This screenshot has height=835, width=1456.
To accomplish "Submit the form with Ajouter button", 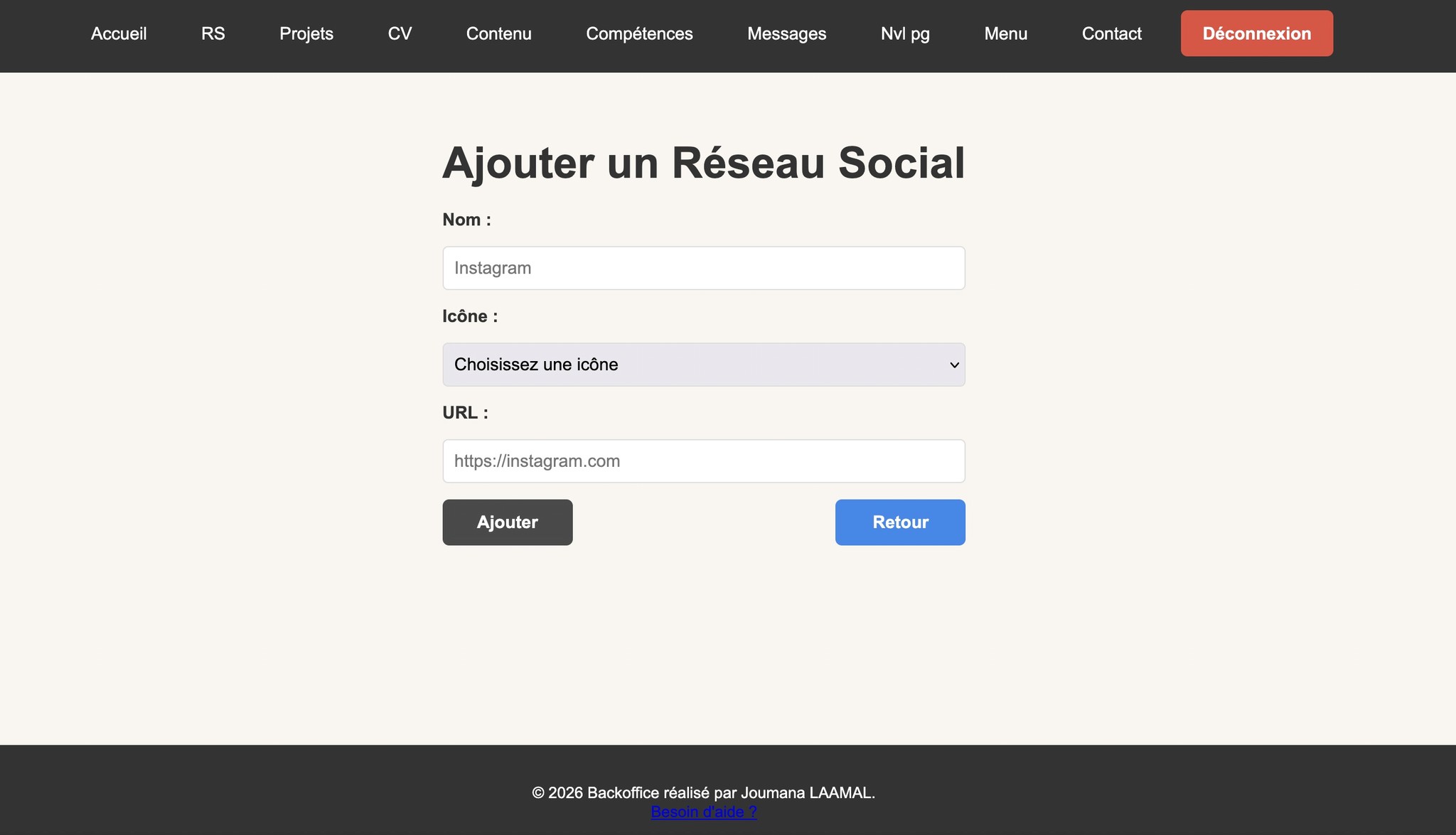I will [x=507, y=522].
